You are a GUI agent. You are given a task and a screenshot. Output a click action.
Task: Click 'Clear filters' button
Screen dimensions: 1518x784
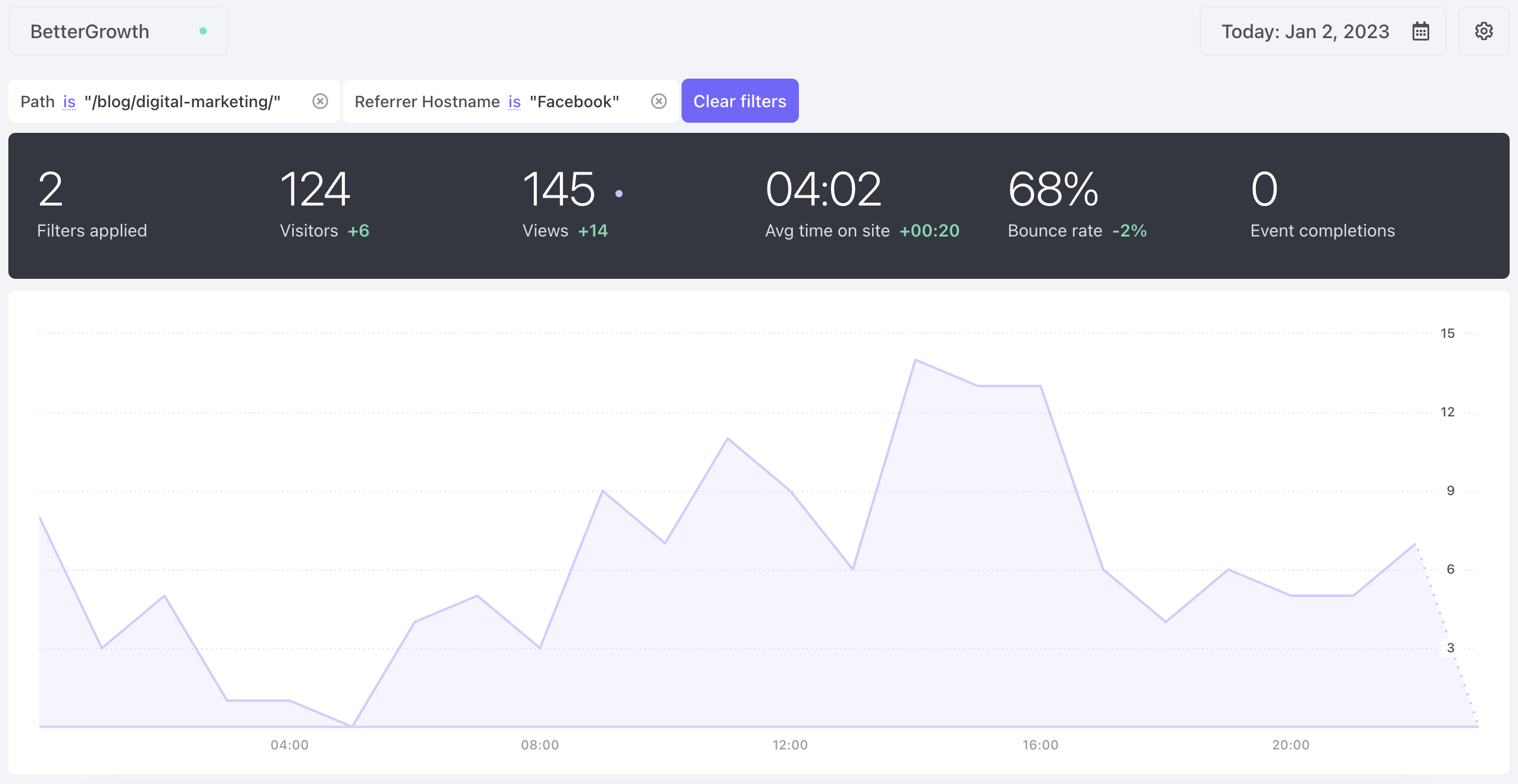(740, 100)
